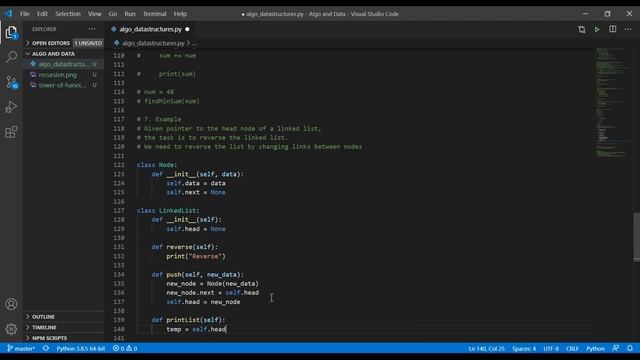Open the Explorer view in activity bar
Image resolution: width=640 pixels, height=360 pixels.
tap(11, 33)
